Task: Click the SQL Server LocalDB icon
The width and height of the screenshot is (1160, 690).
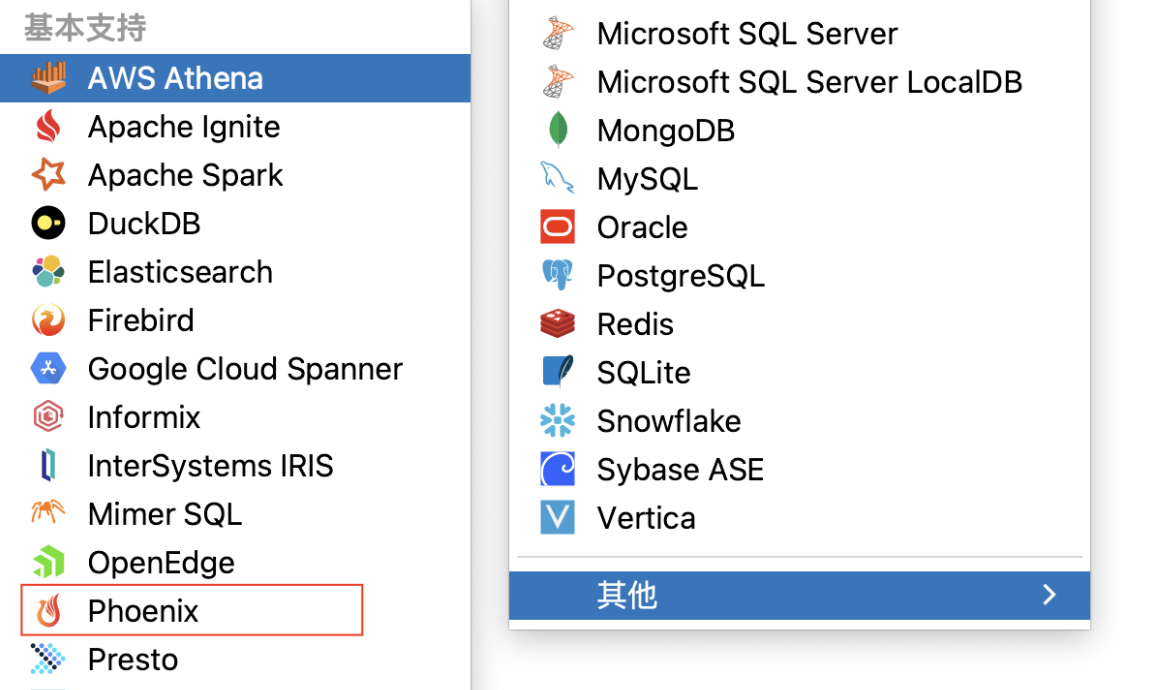Action: pos(558,81)
